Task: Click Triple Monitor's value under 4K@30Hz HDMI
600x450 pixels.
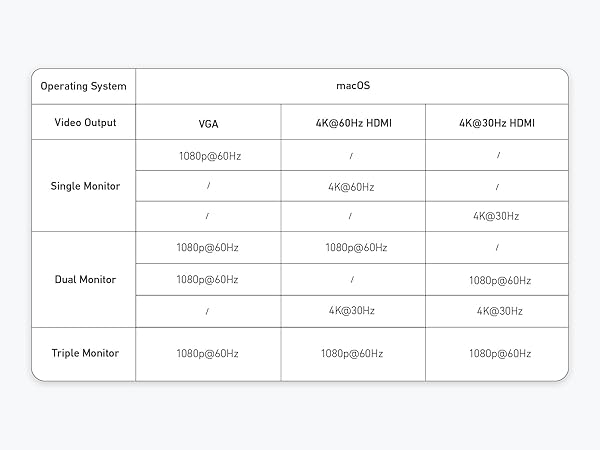Action: pyautogui.click(x=497, y=353)
